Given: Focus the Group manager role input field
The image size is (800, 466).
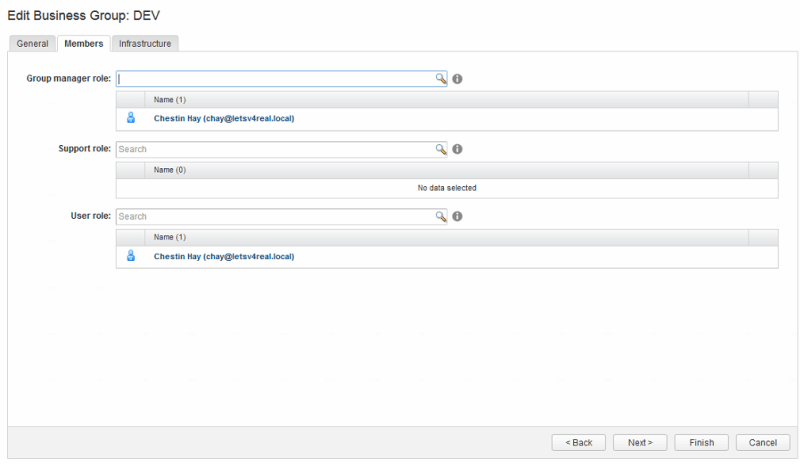Looking at the screenshot, I should 275,78.
